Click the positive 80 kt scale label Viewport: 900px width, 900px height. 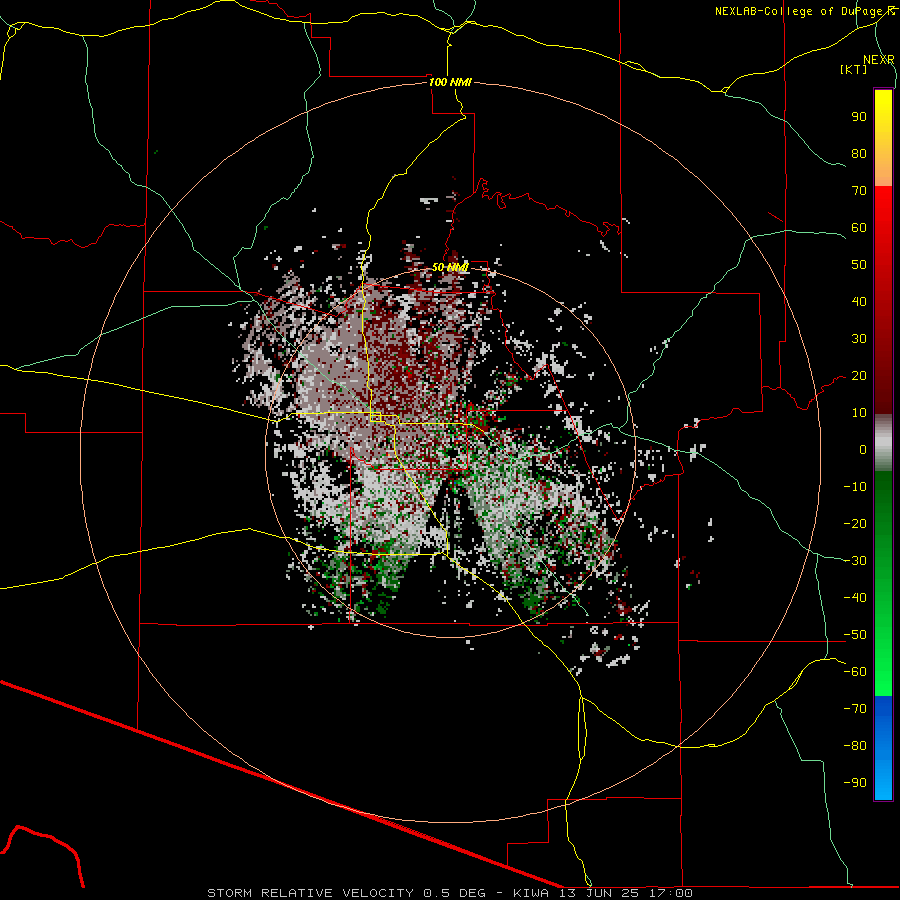859,153
